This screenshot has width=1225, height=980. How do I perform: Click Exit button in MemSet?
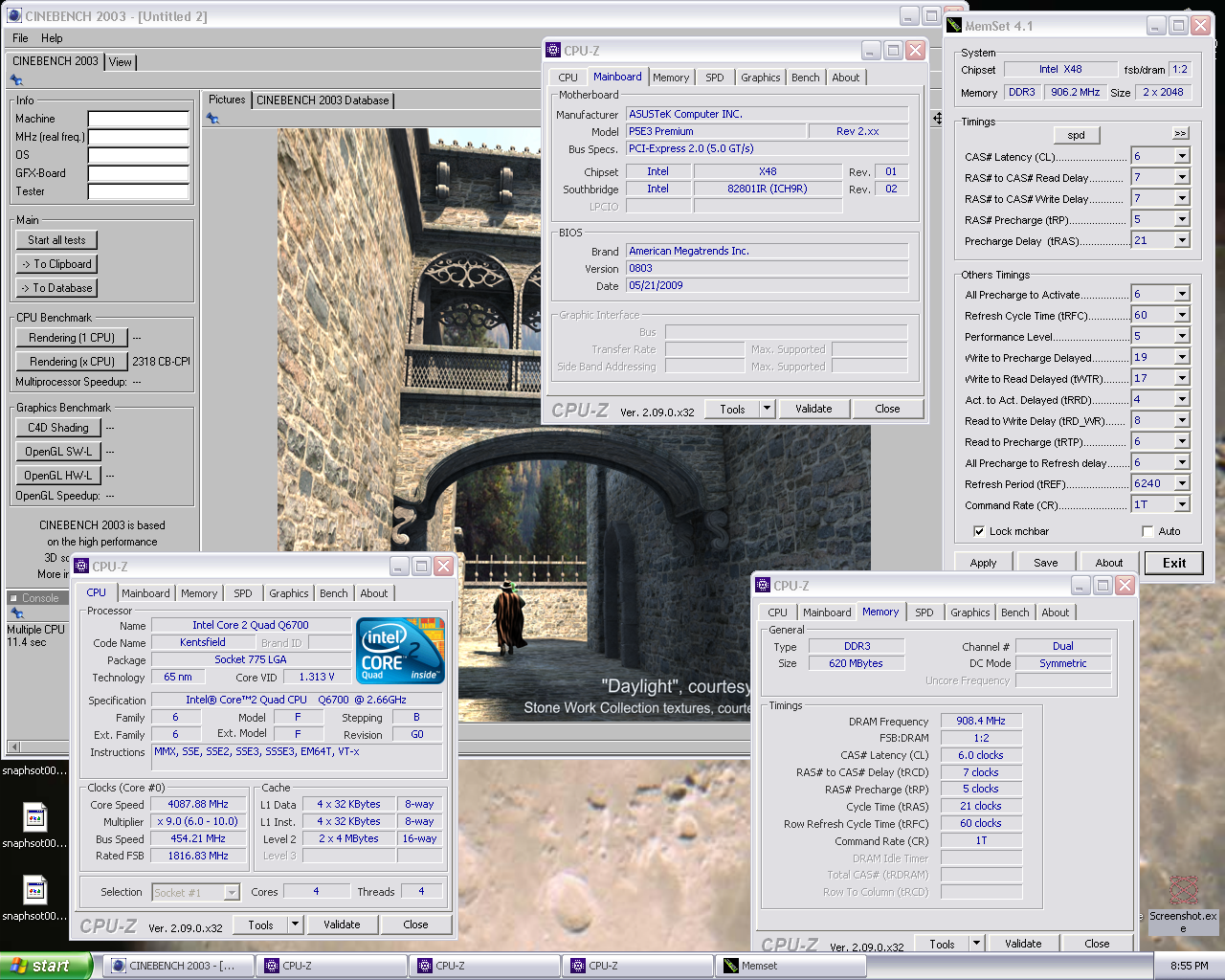(1174, 563)
